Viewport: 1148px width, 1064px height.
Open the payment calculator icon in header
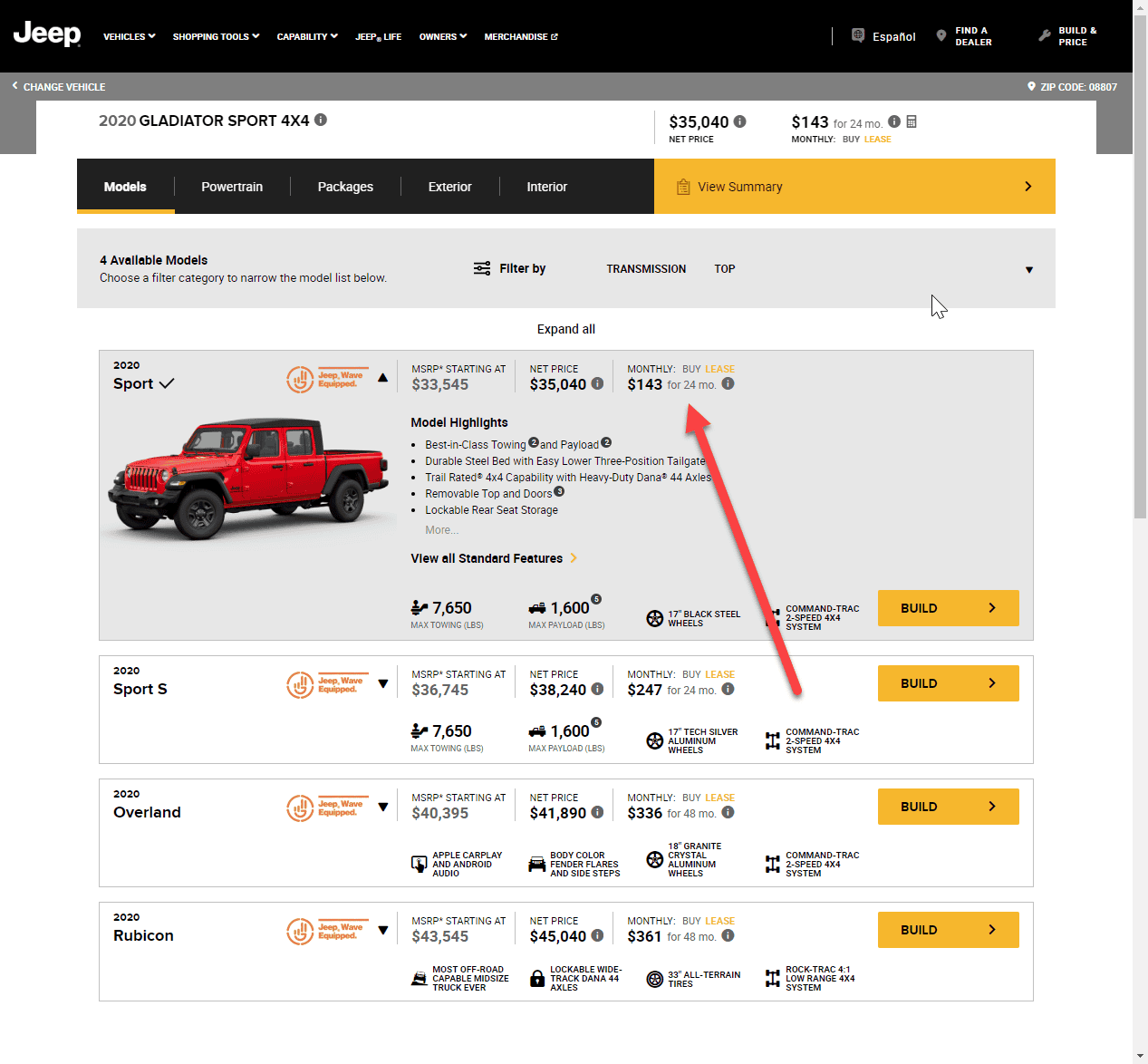click(912, 121)
